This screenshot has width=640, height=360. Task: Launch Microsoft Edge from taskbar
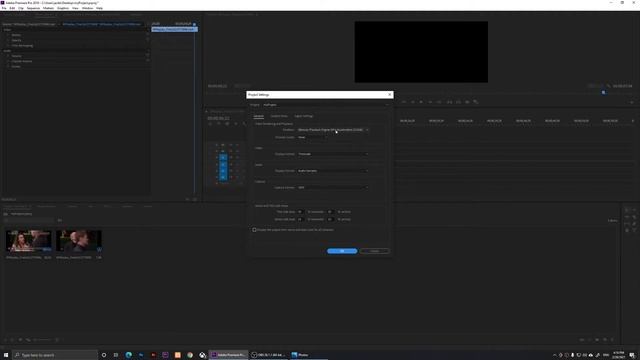[129, 355]
